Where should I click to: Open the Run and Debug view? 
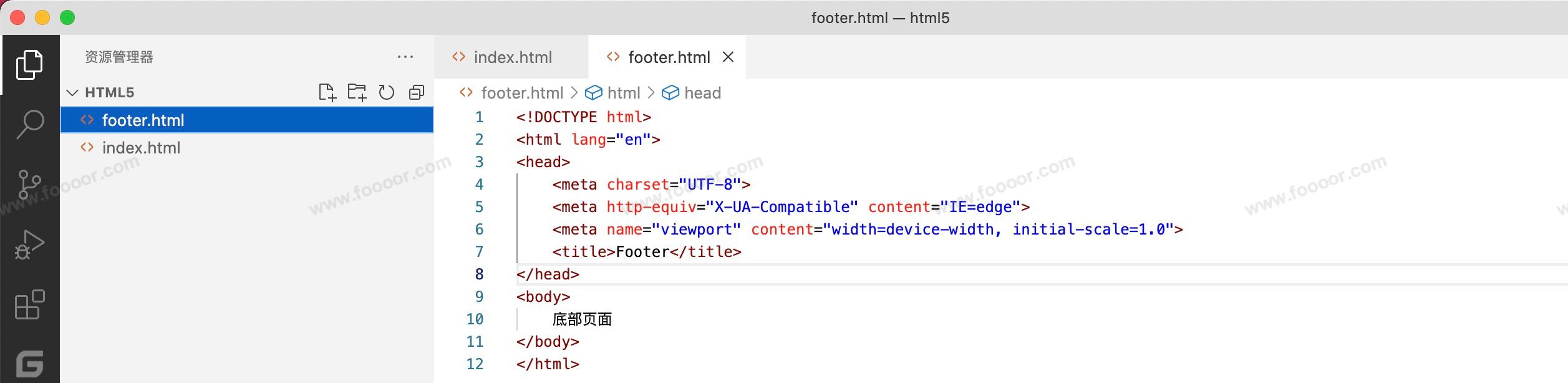tap(29, 245)
